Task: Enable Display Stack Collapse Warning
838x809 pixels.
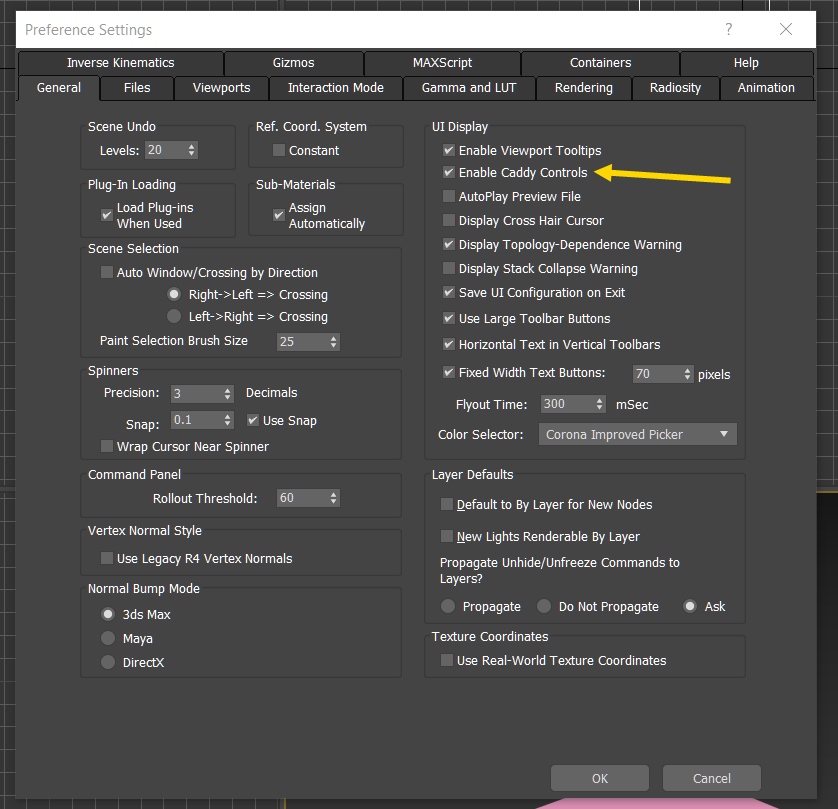Action: click(449, 268)
